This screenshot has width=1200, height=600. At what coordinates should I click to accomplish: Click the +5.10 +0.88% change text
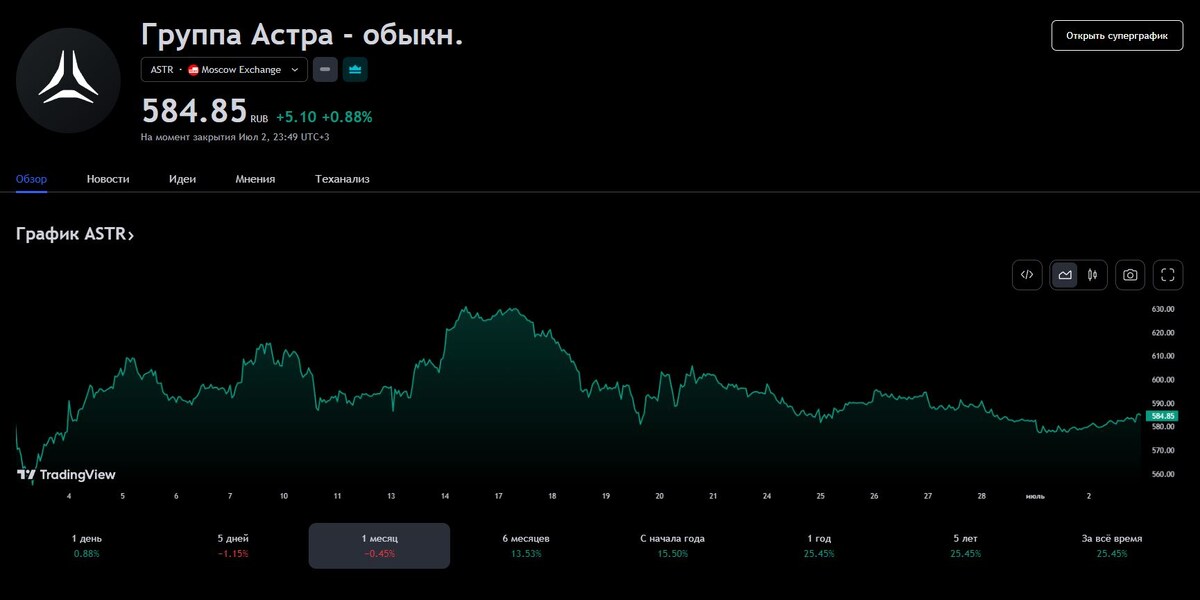point(324,116)
